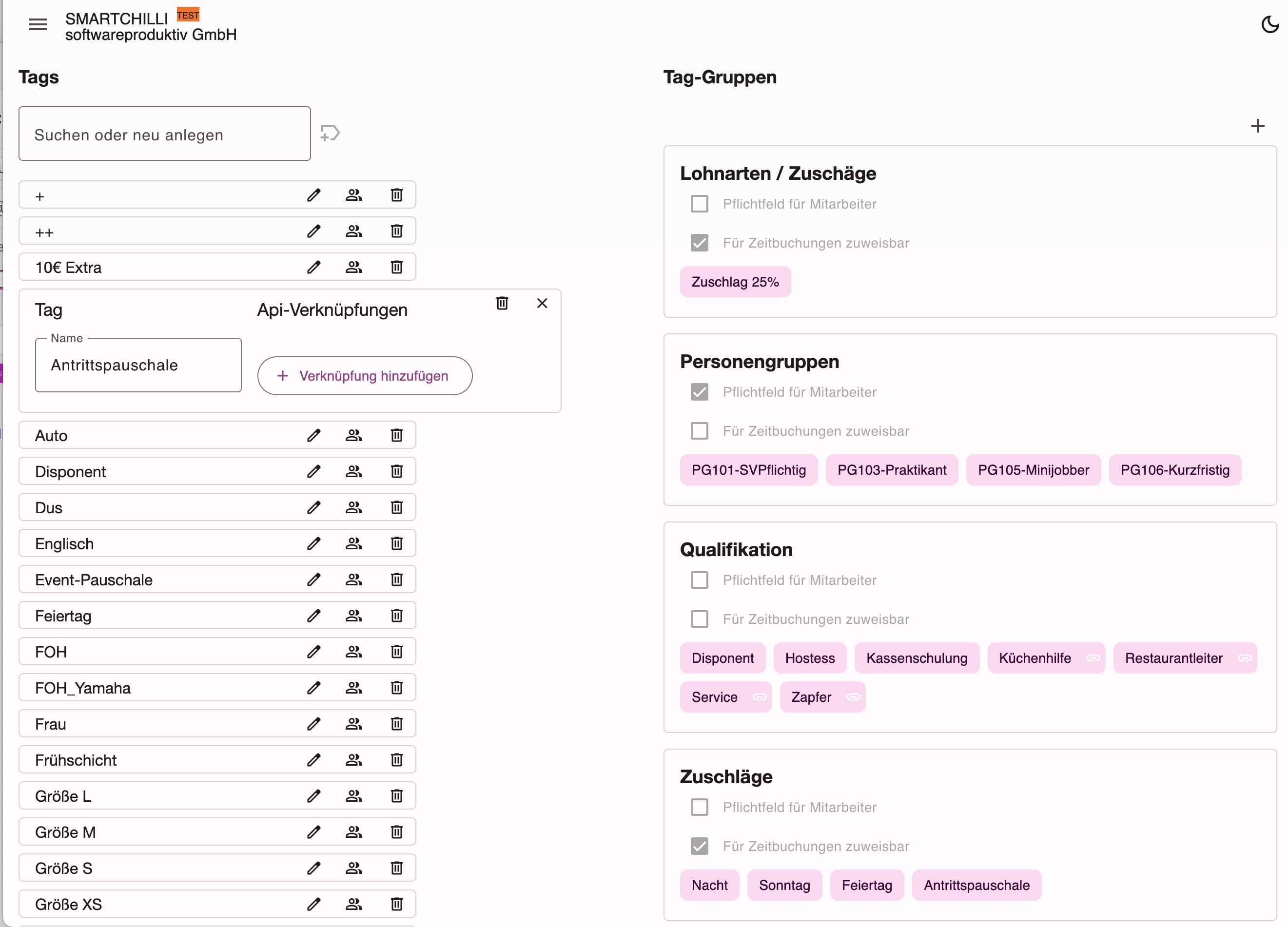Check Für Zeitbuchungen zuweisbar under Qualifikation
1288x927 pixels.
[x=699, y=619]
